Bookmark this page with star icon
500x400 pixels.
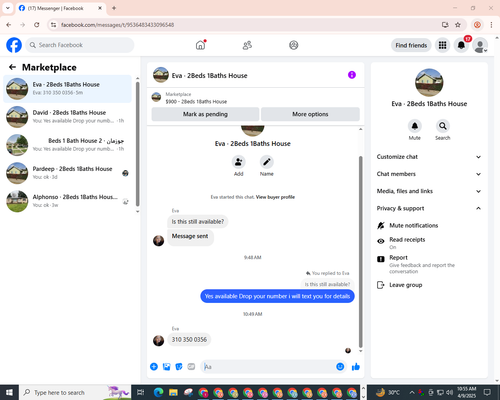(x=458, y=25)
